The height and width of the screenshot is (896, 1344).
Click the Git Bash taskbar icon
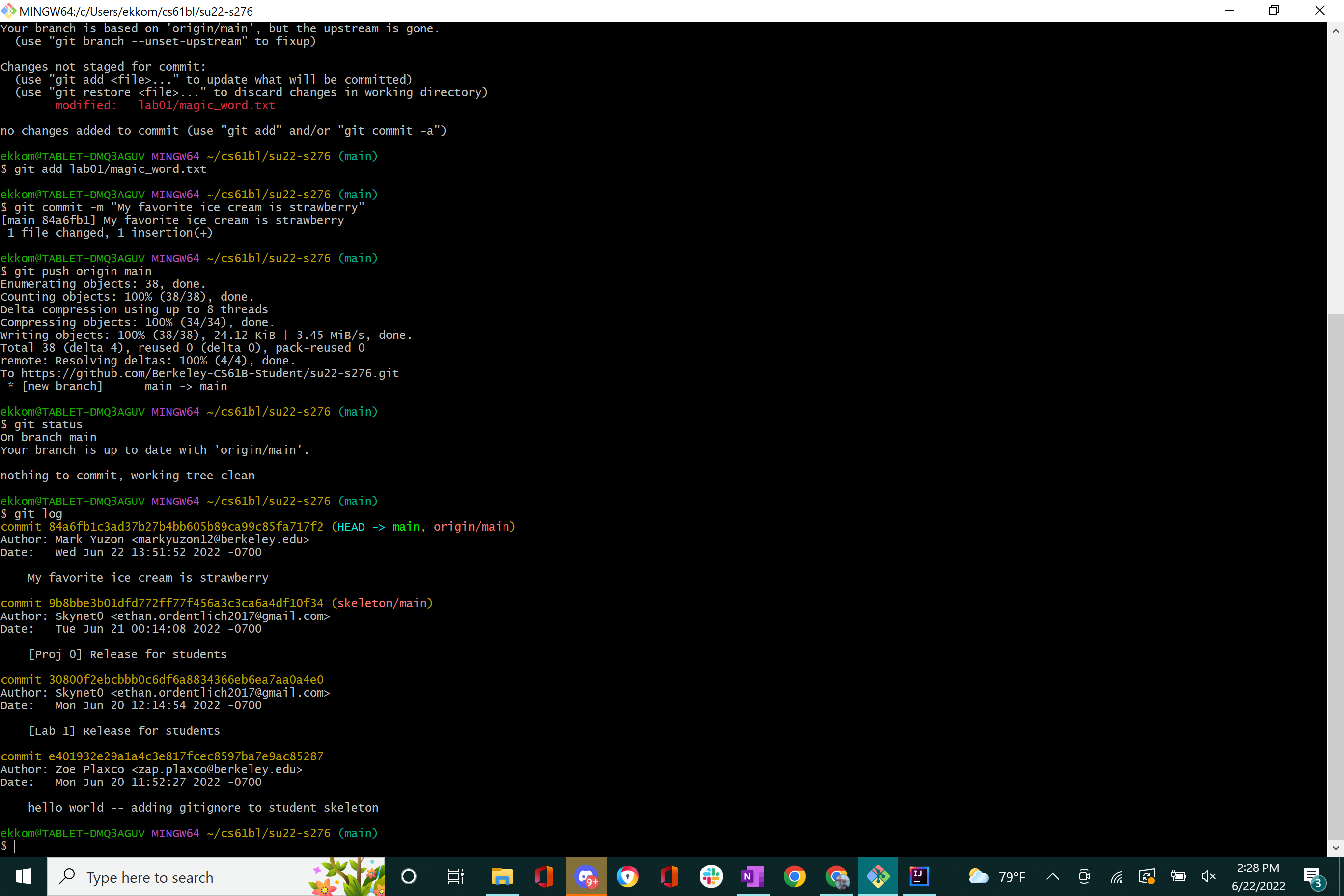(x=878, y=876)
